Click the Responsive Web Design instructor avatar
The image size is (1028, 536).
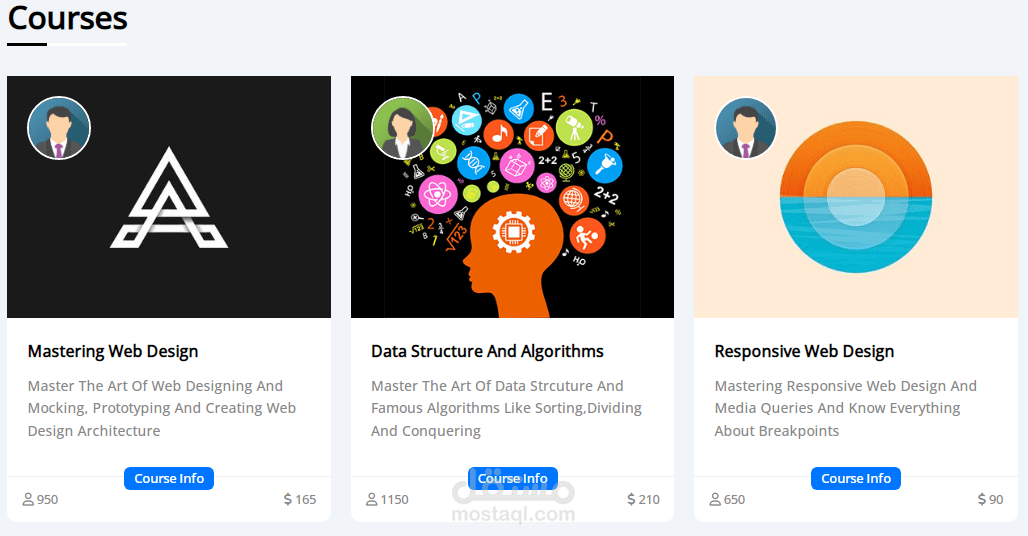[x=746, y=128]
